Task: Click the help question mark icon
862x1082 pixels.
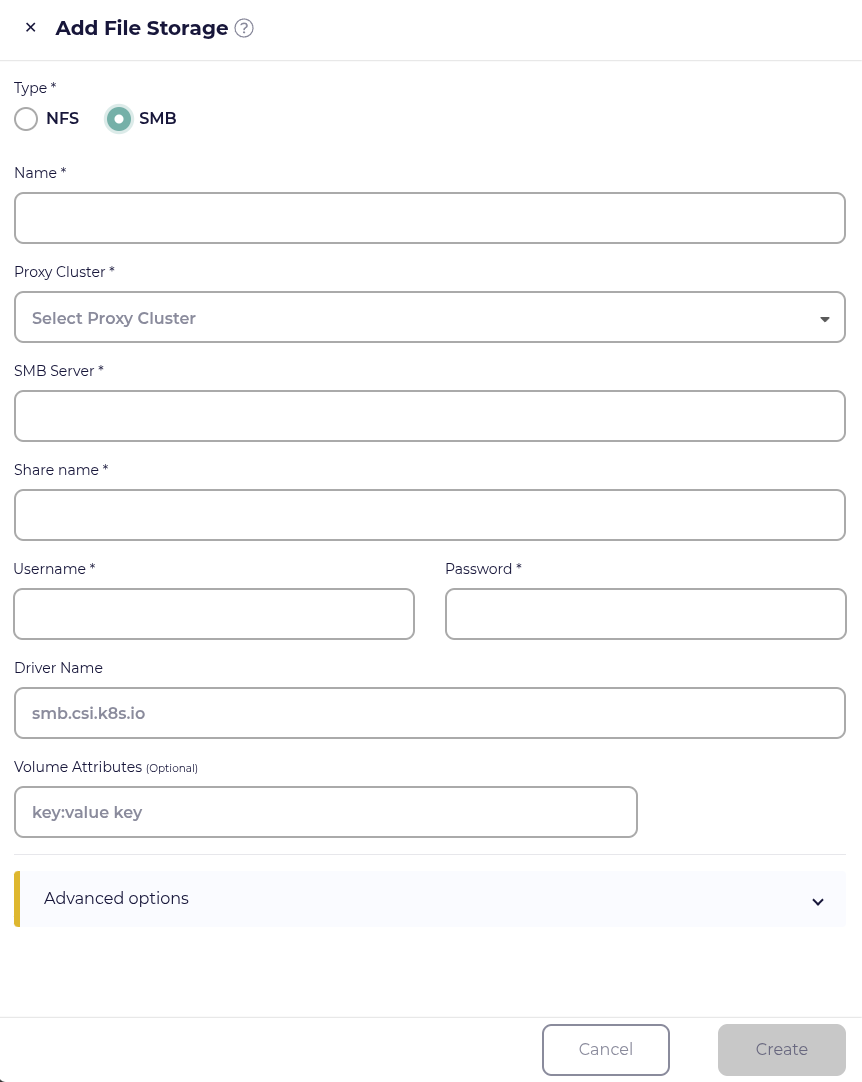Action: (x=244, y=28)
